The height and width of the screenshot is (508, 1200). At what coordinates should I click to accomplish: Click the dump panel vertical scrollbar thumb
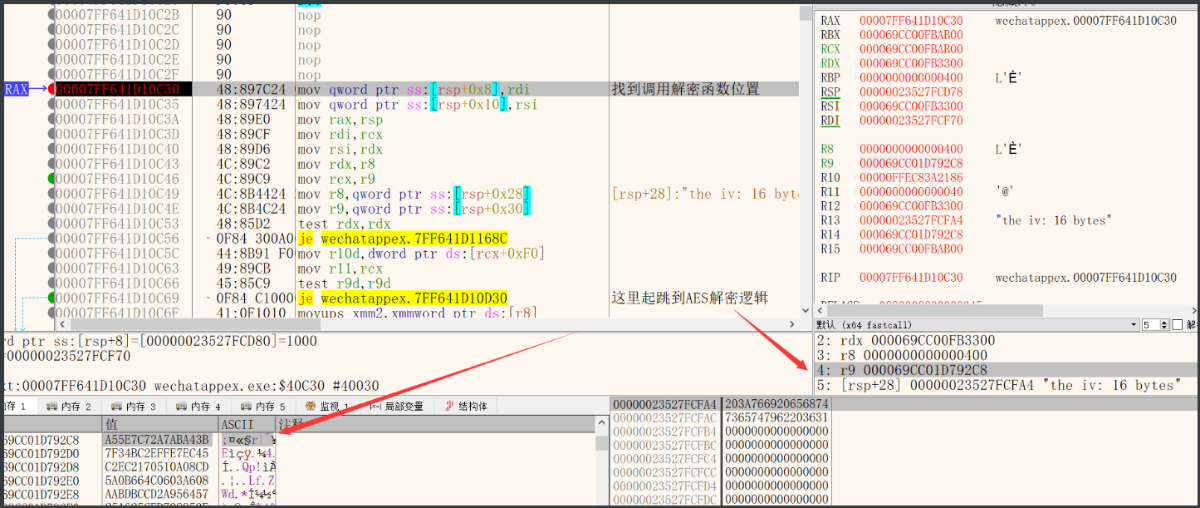(x=602, y=443)
